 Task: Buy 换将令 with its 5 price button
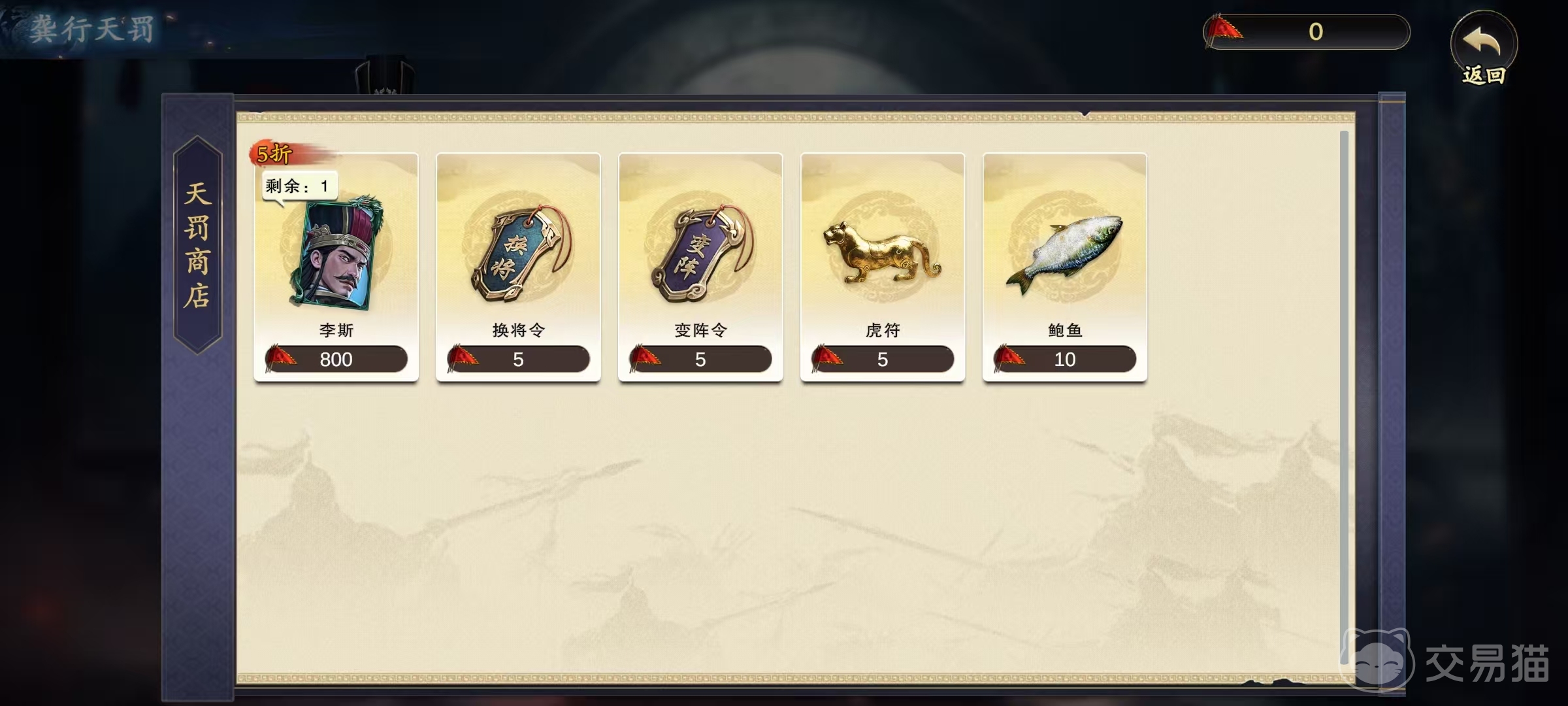[x=518, y=360]
